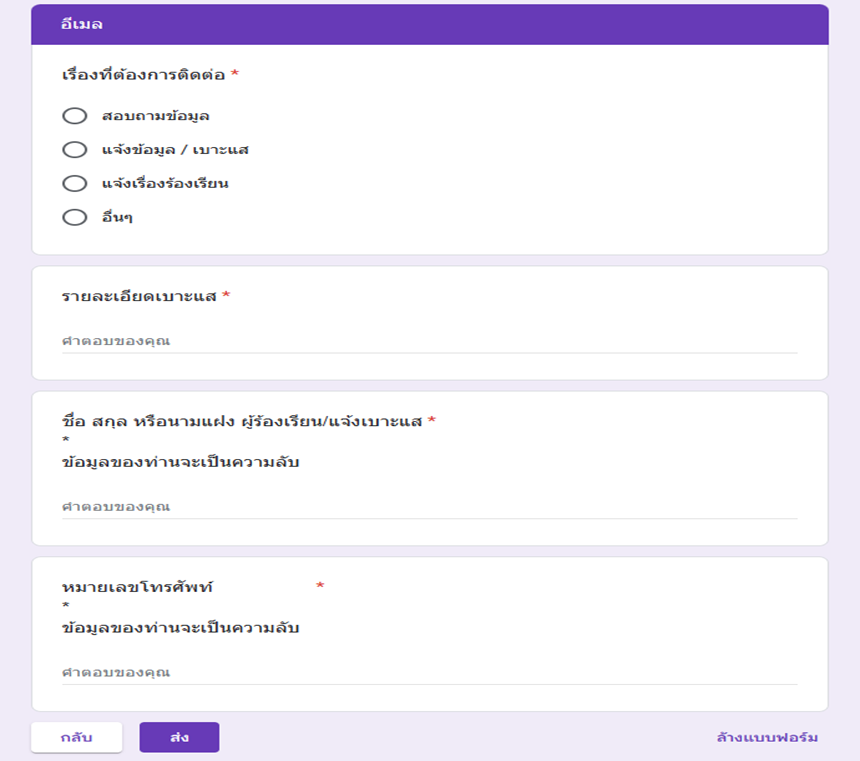Click the หมายเลขโทรศัพท์ question title
The image size is (860, 761).
click(138, 586)
